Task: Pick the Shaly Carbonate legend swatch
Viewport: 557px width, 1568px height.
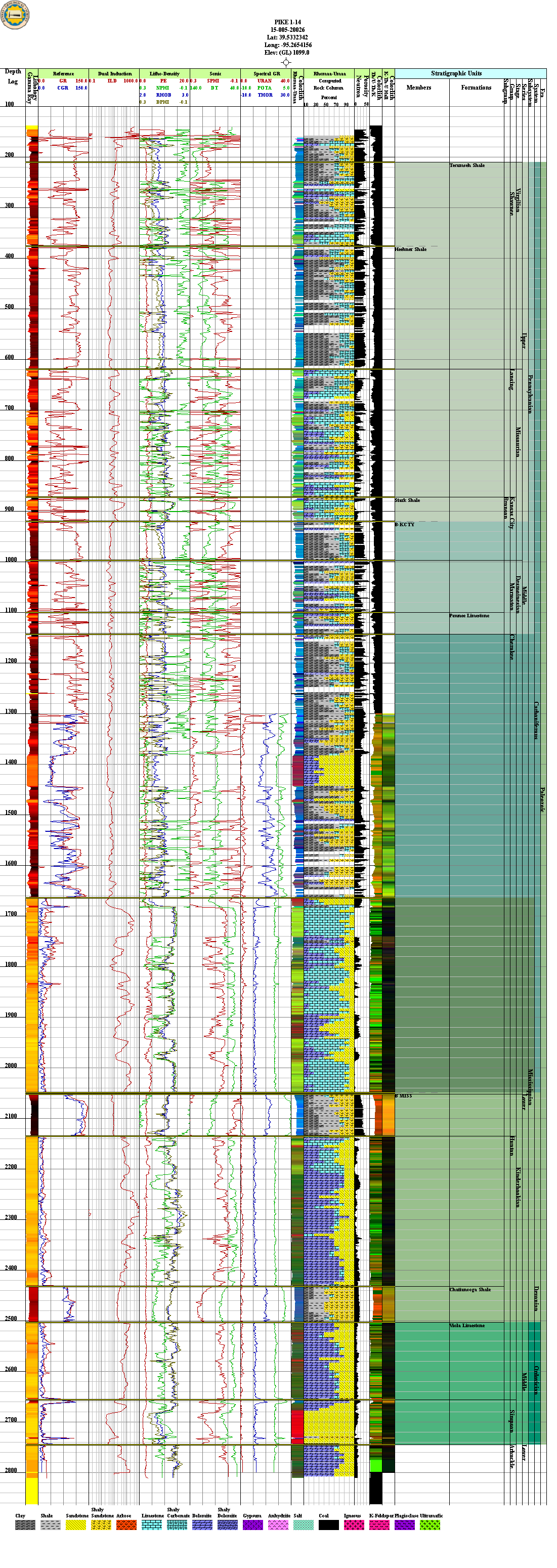Action: (x=177, y=1525)
